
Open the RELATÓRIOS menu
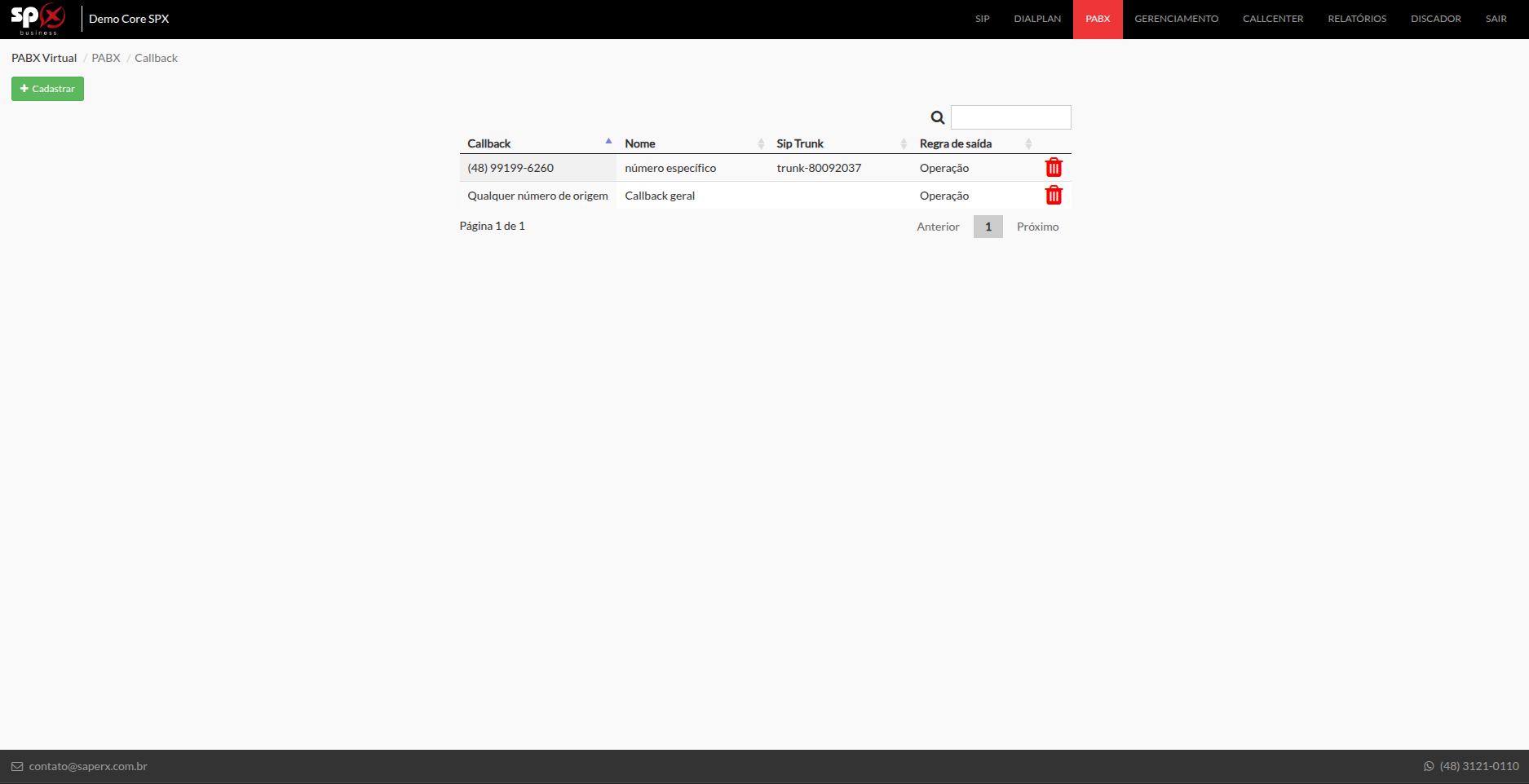click(1357, 19)
